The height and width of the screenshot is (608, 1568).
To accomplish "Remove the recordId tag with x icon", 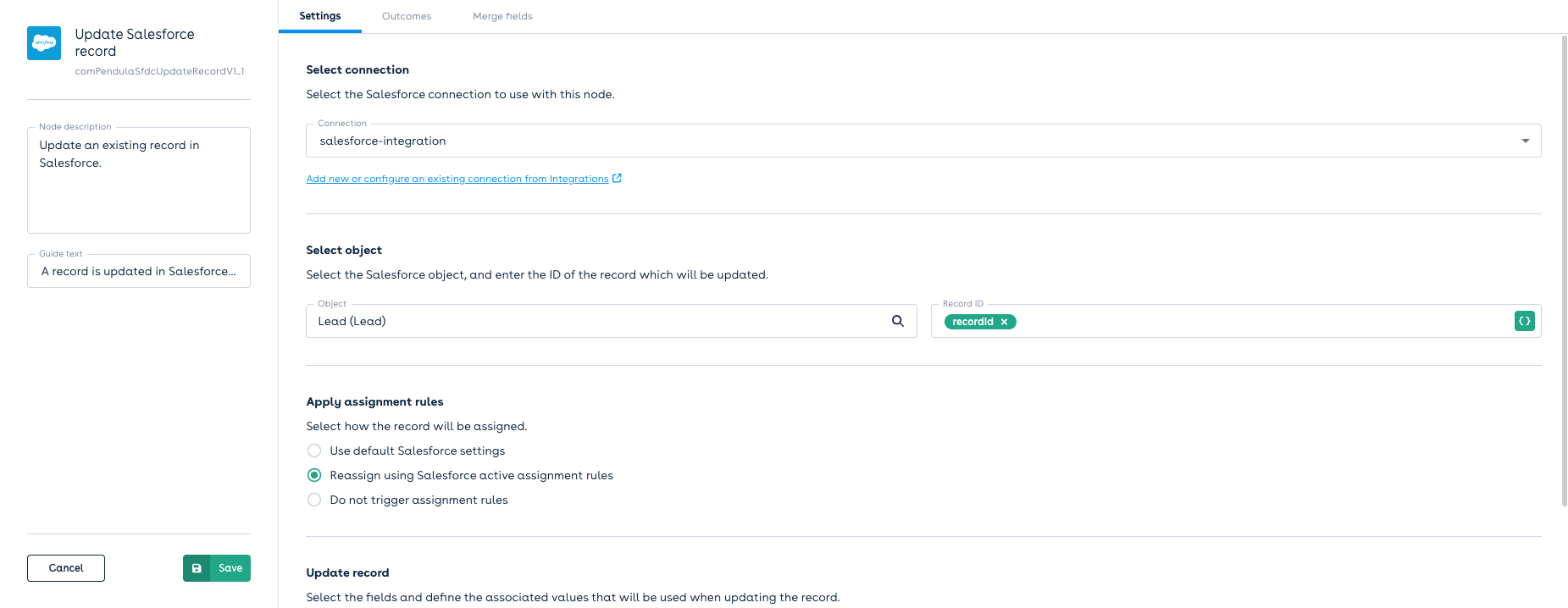I will (x=1004, y=322).
